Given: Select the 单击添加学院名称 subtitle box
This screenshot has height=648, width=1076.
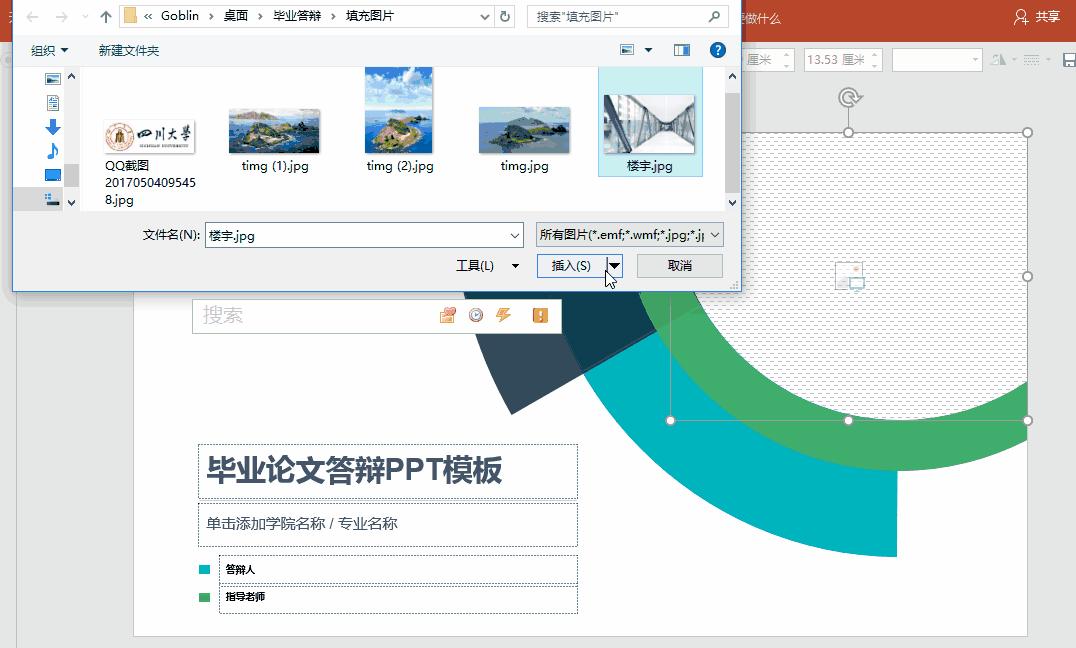Looking at the screenshot, I should point(388,524).
